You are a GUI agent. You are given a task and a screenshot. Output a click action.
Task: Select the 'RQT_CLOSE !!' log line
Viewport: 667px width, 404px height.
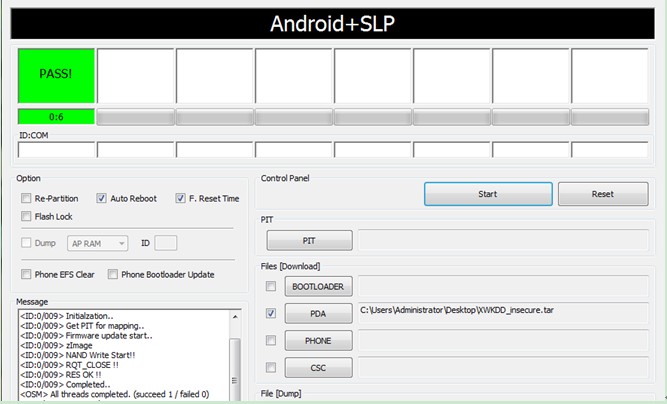[x=69, y=365]
